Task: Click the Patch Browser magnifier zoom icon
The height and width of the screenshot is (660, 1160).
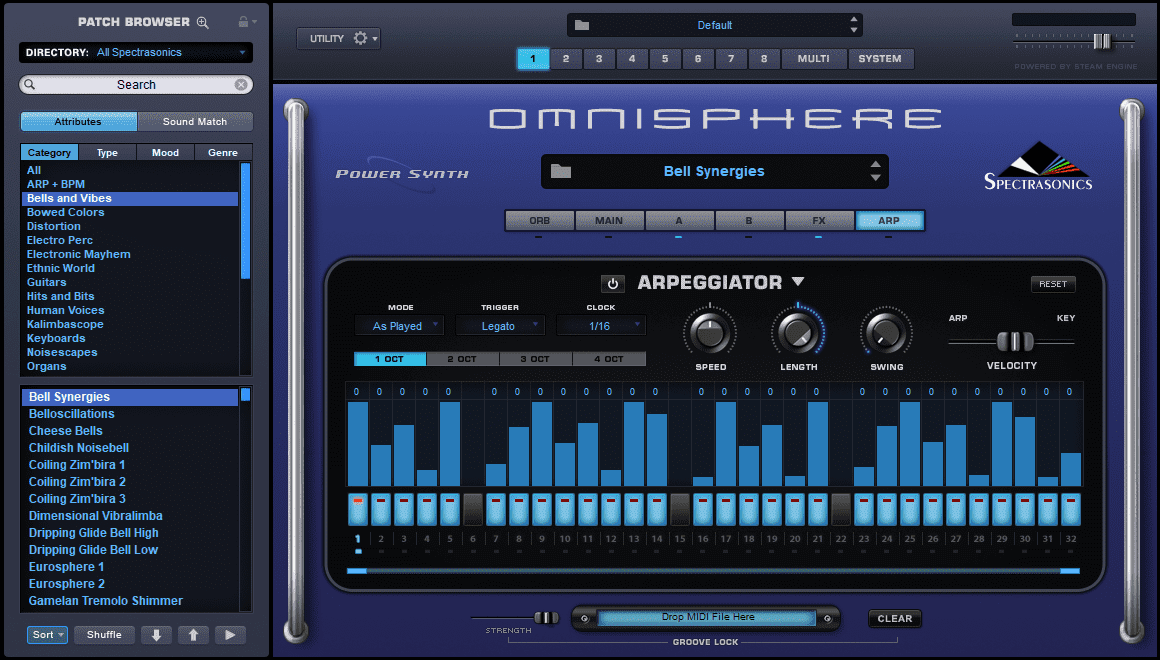Action: 203,23
